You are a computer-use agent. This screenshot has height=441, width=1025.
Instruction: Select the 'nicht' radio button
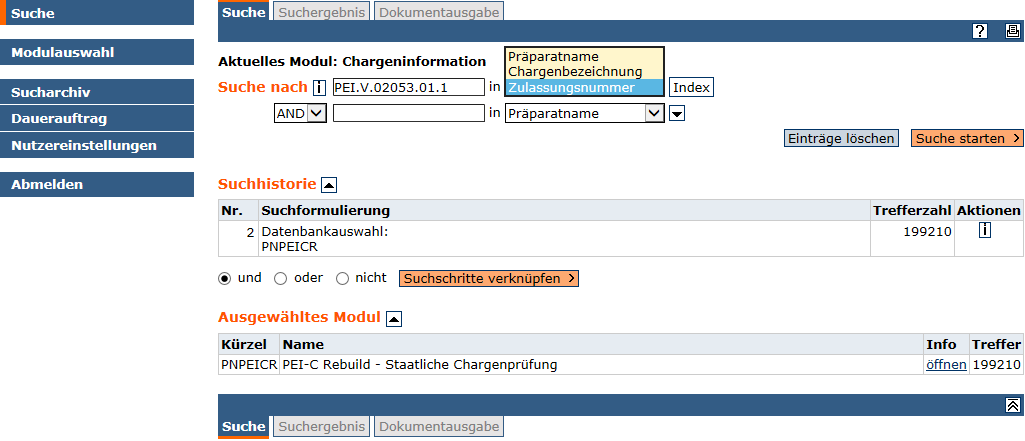tap(343, 279)
